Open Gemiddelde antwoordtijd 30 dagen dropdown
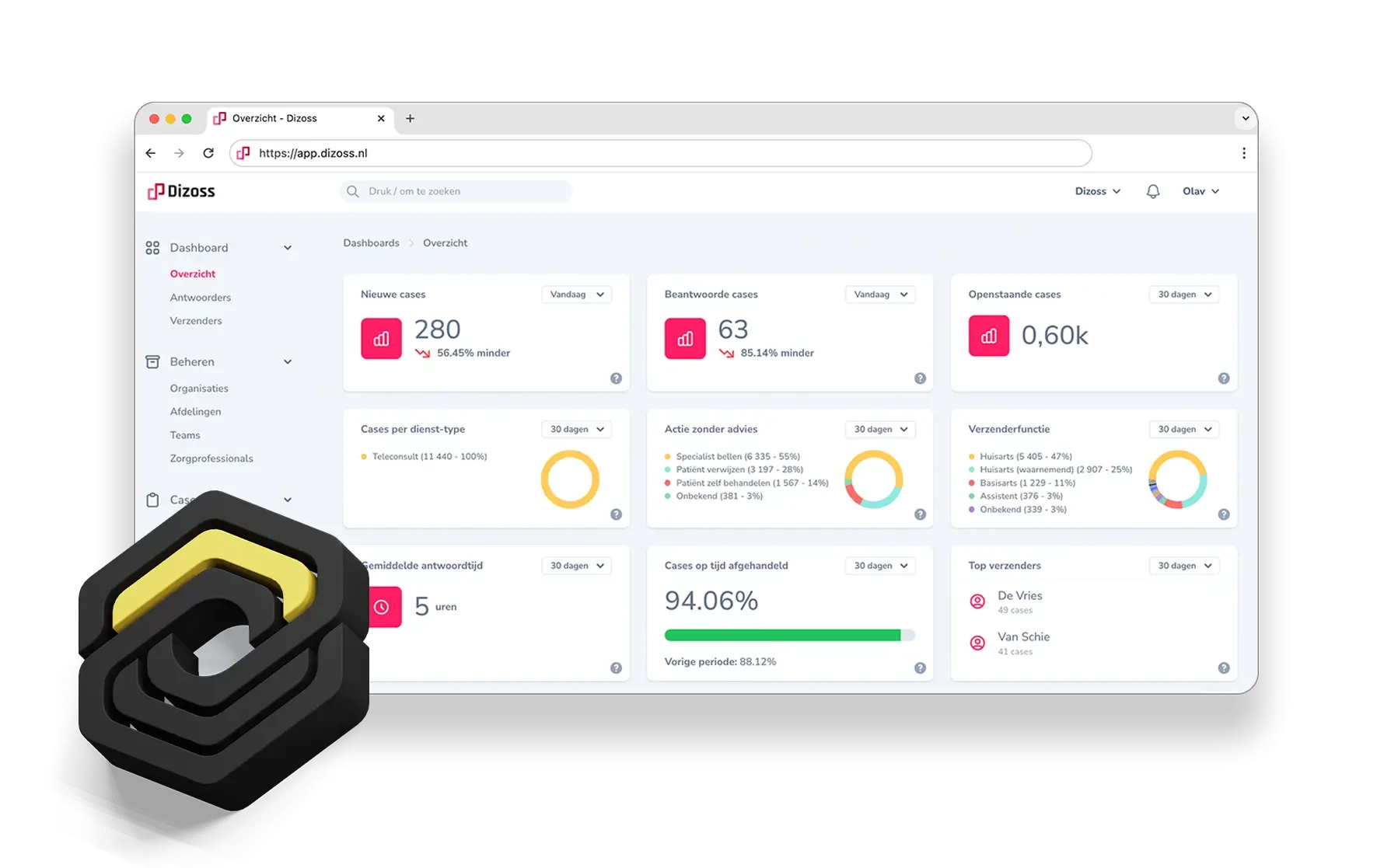 pyautogui.click(x=576, y=566)
